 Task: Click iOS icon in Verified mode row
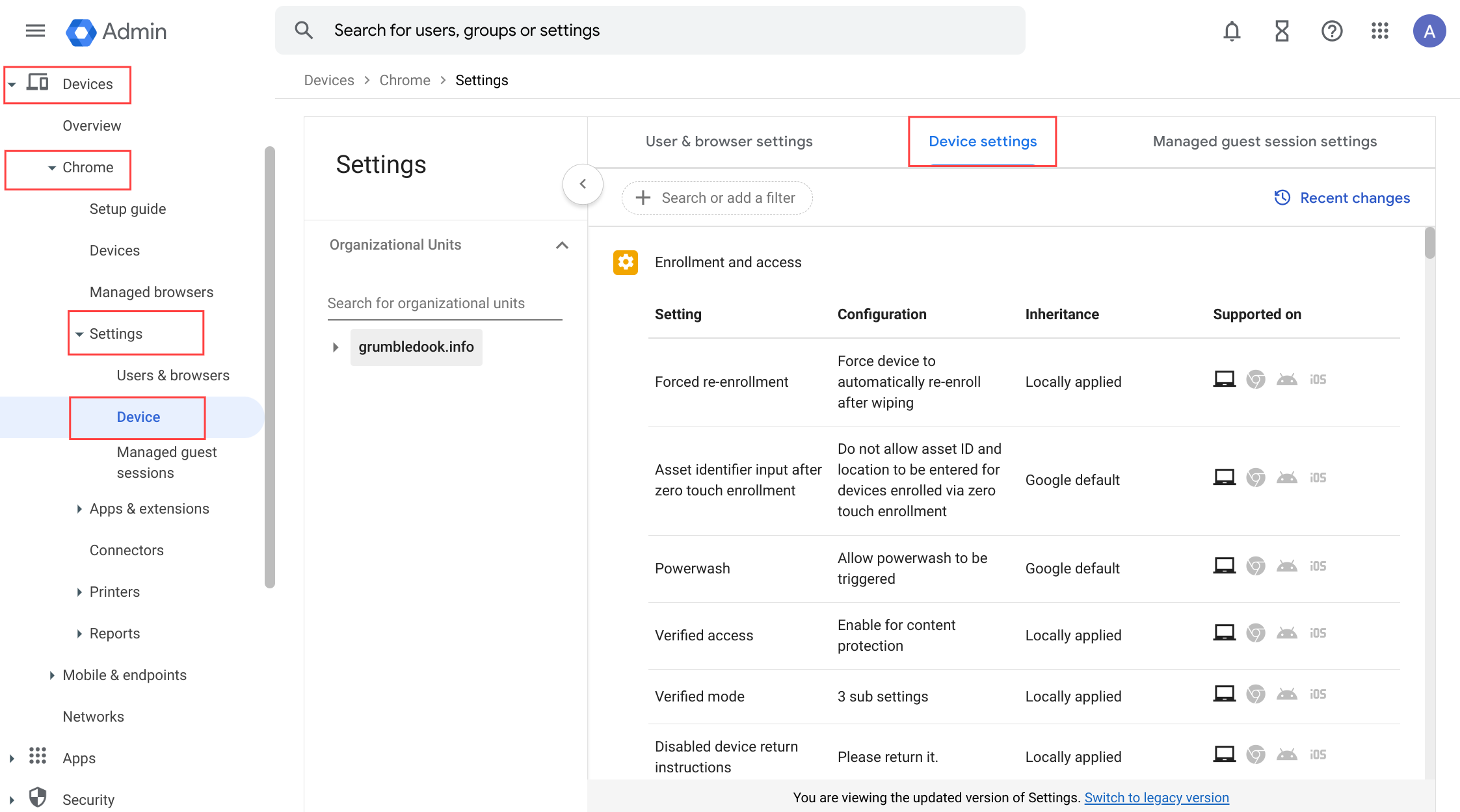pyautogui.click(x=1318, y=694)
